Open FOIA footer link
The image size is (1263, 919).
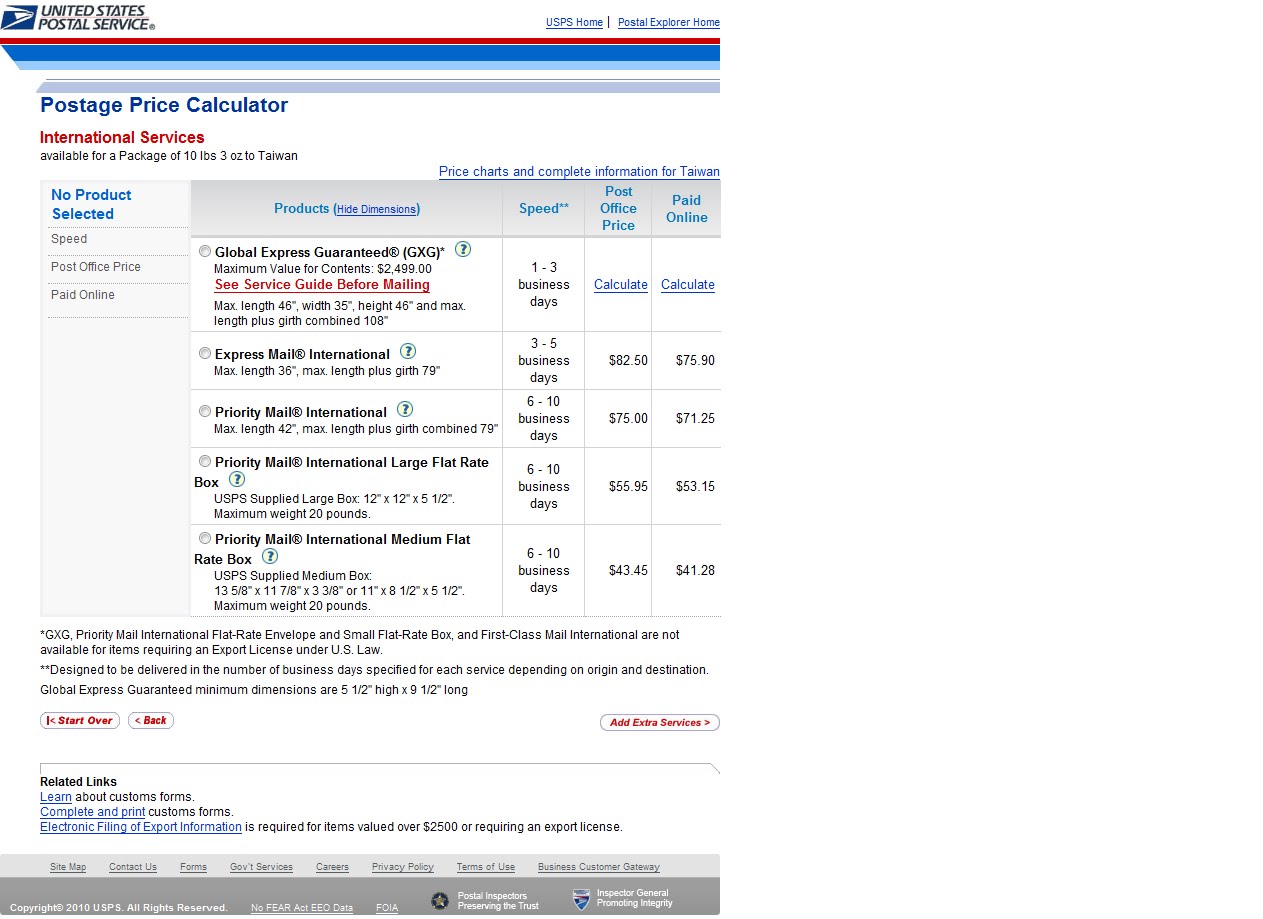[387, 908]
